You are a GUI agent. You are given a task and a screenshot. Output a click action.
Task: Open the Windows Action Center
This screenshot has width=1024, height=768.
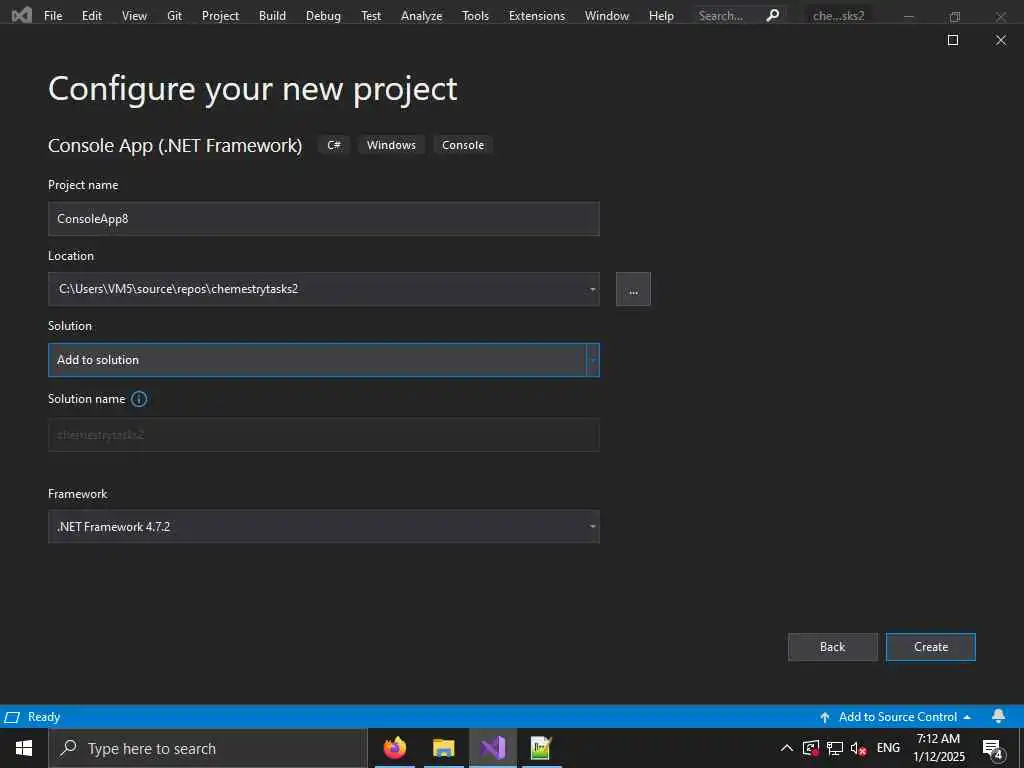coord(993,749)
